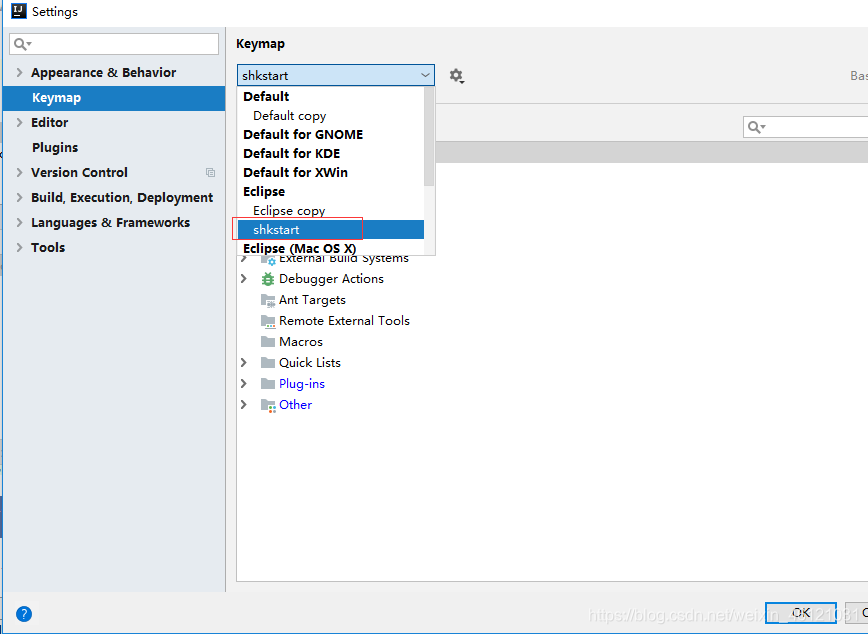Focus the keymap actions search field
The height and width of the screenshot is (634, 868).
point(806,127)
